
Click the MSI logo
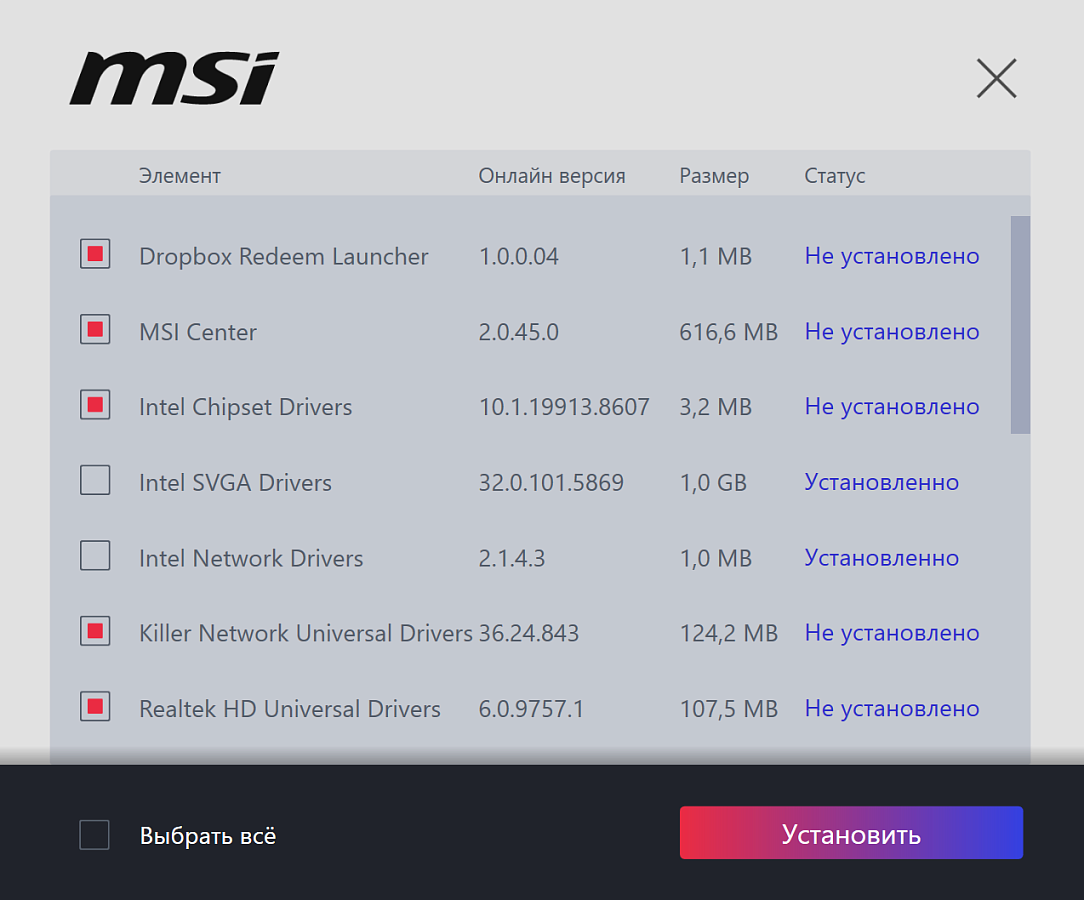pos(174,78)
